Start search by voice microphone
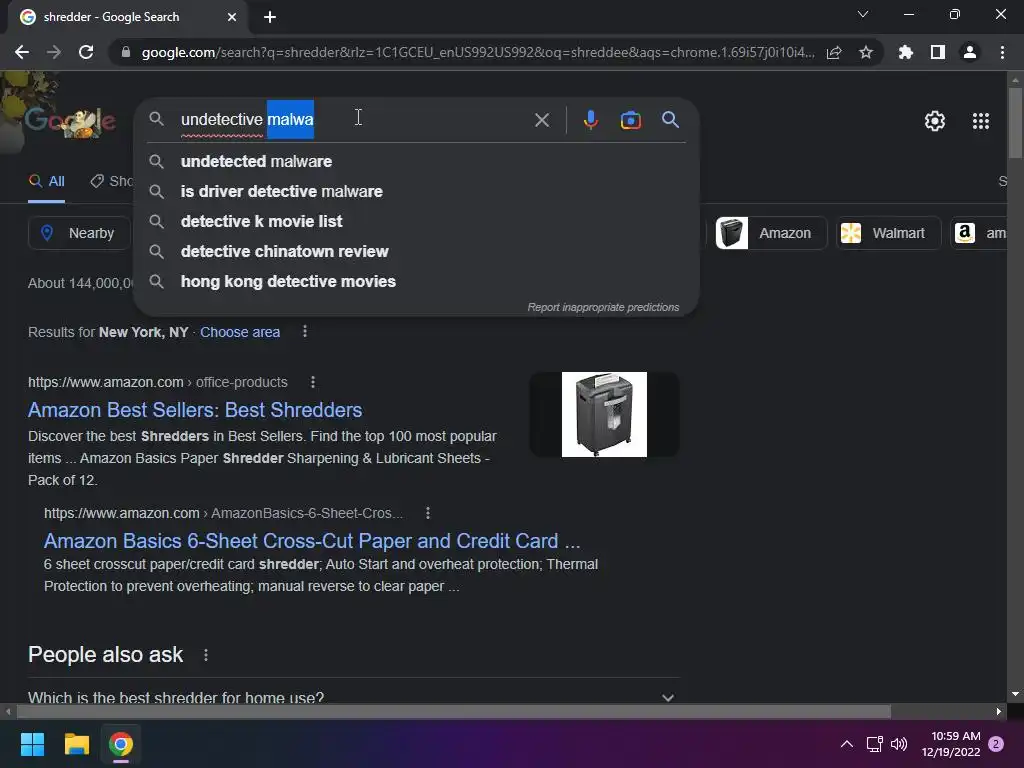This screenshot has height=768, width=1024. (590, 120)
